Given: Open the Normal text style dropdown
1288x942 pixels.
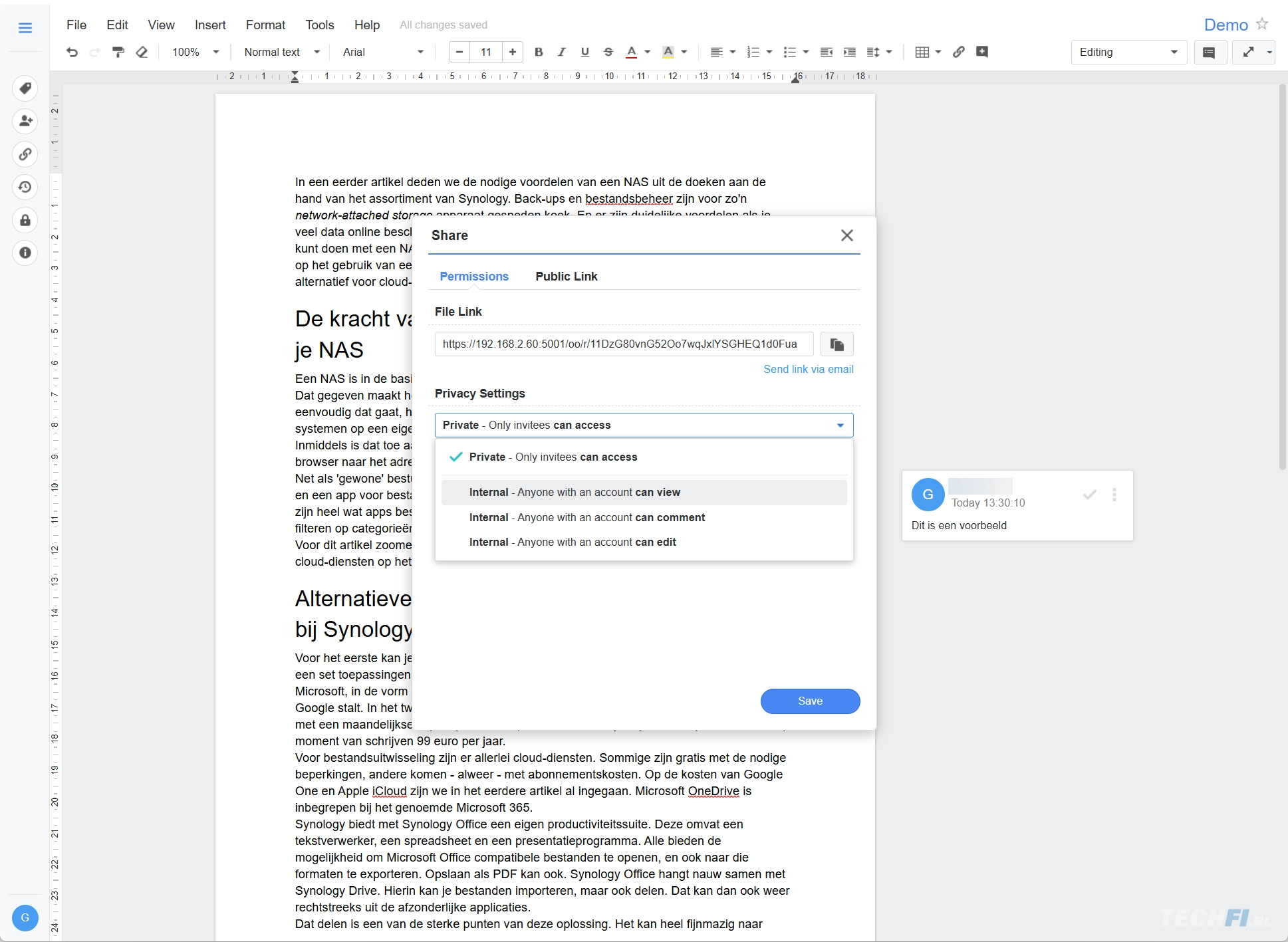Looking at the screenshot, I should pyautogui.click(x=282, y=52).
